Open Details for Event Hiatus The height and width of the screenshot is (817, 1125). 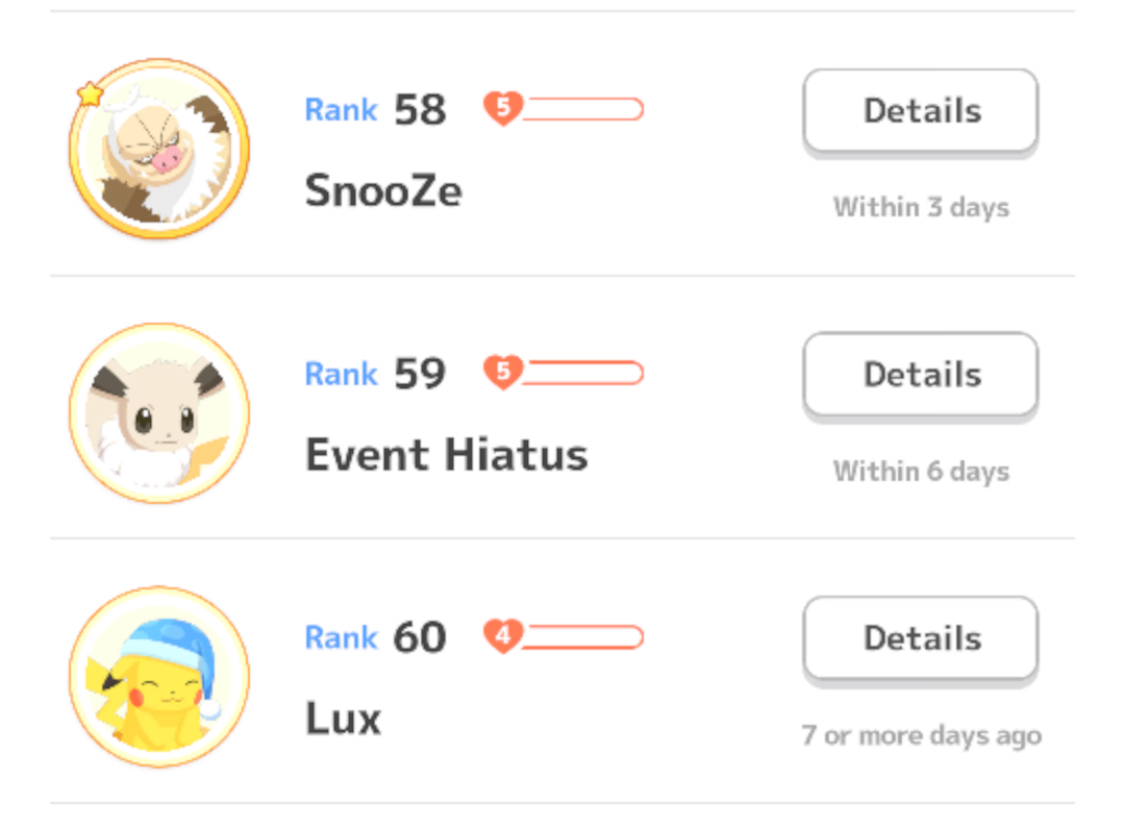click(921, 374)
